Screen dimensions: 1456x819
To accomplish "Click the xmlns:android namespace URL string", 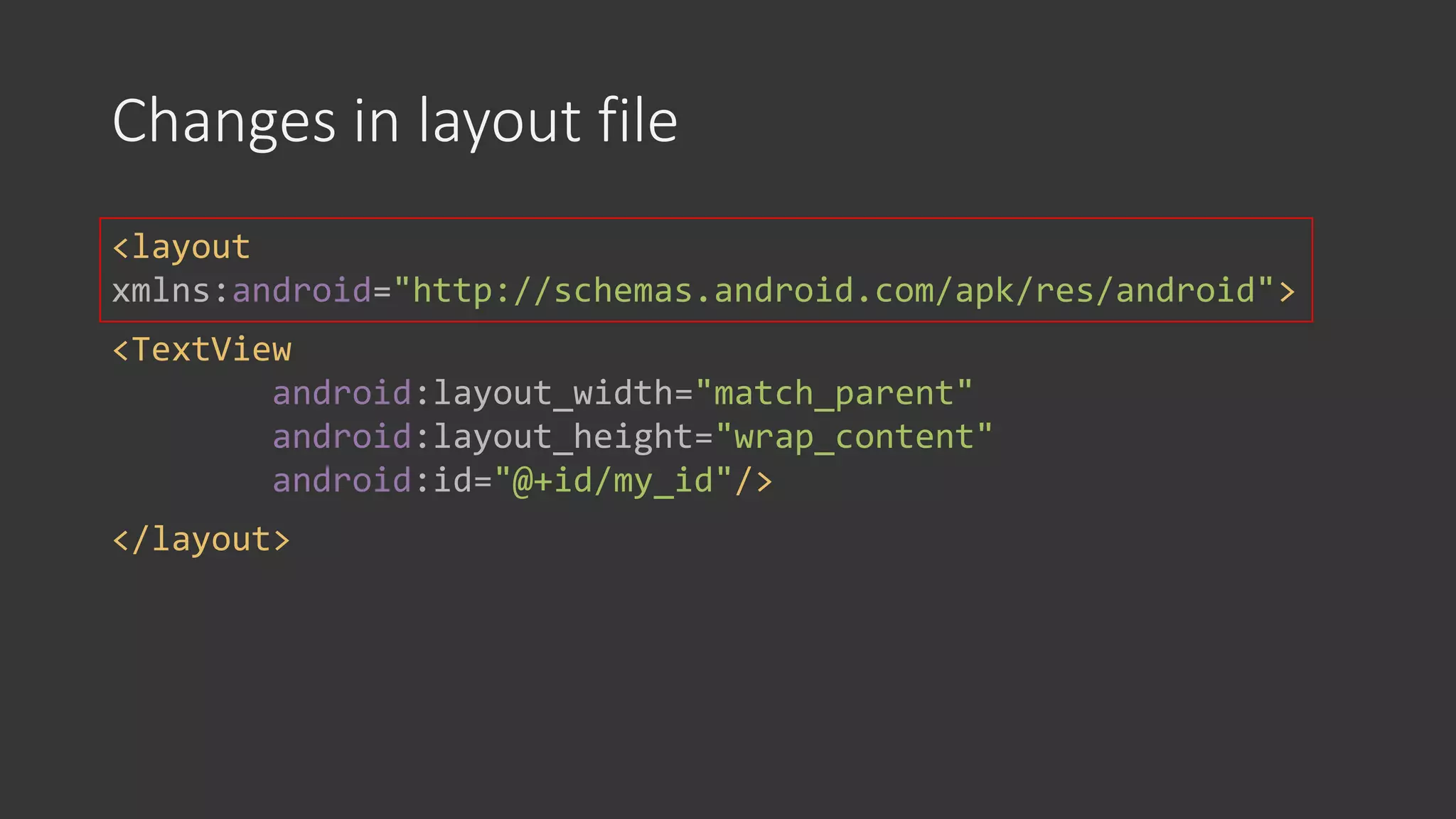I will 835,290.
